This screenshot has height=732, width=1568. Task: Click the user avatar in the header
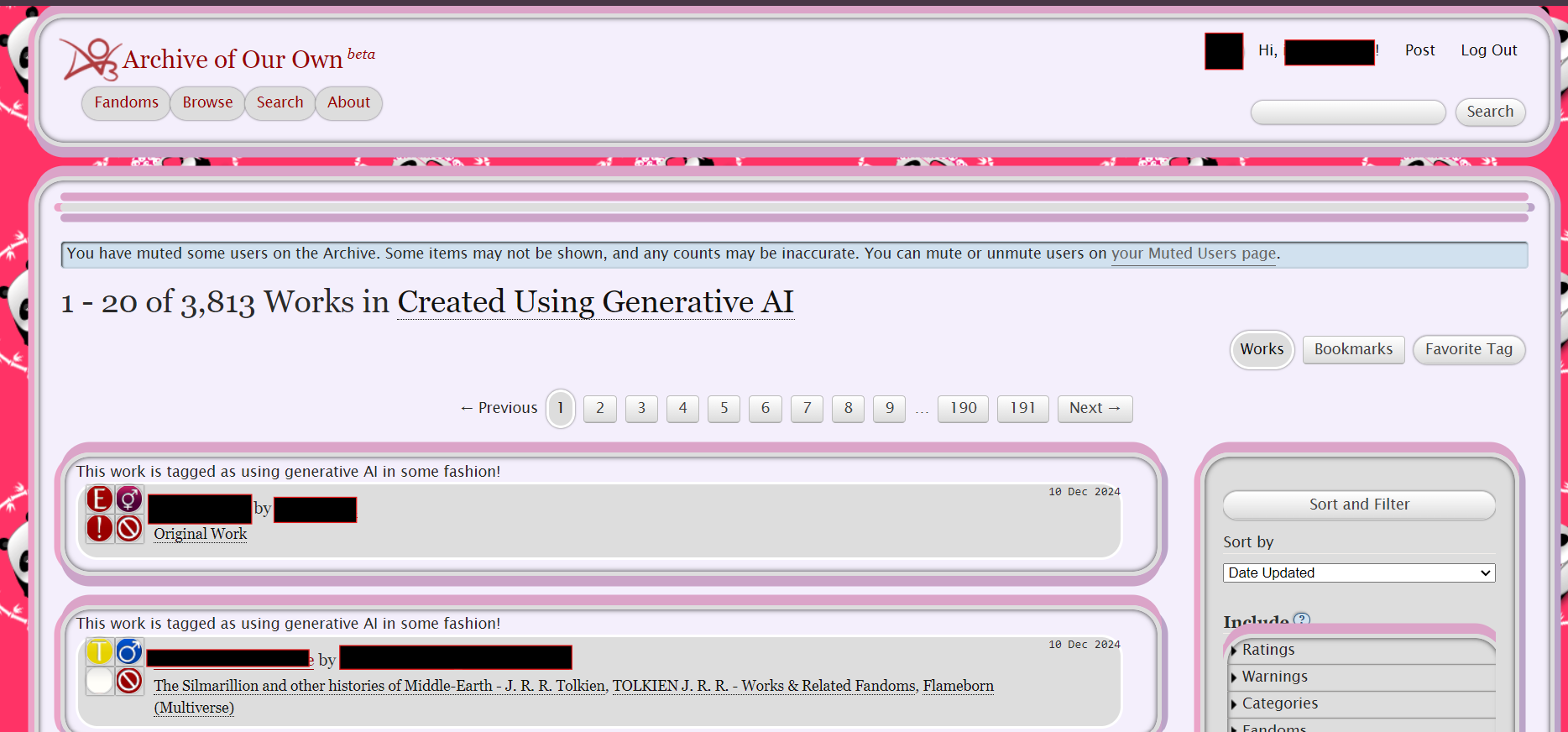click(1224, 51)
